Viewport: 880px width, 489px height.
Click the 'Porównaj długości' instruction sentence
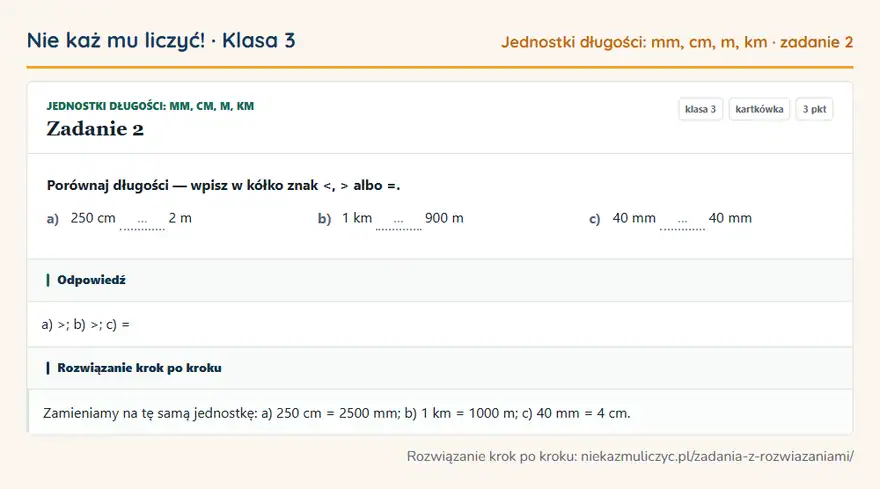coord(223,185)
